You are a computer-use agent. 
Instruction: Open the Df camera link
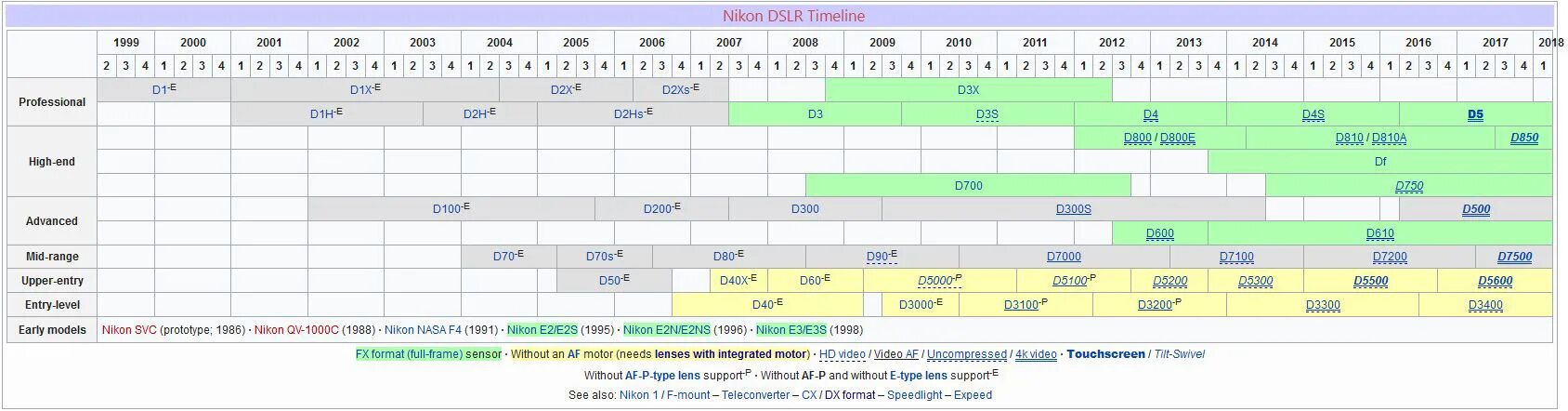tap(1380, 162)
